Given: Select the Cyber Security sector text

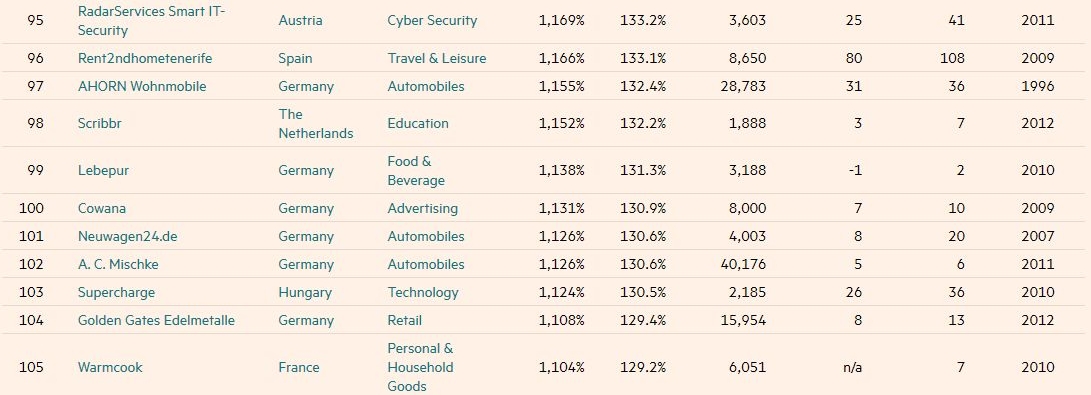Looking at the screenshot, I should click(432, 21).
